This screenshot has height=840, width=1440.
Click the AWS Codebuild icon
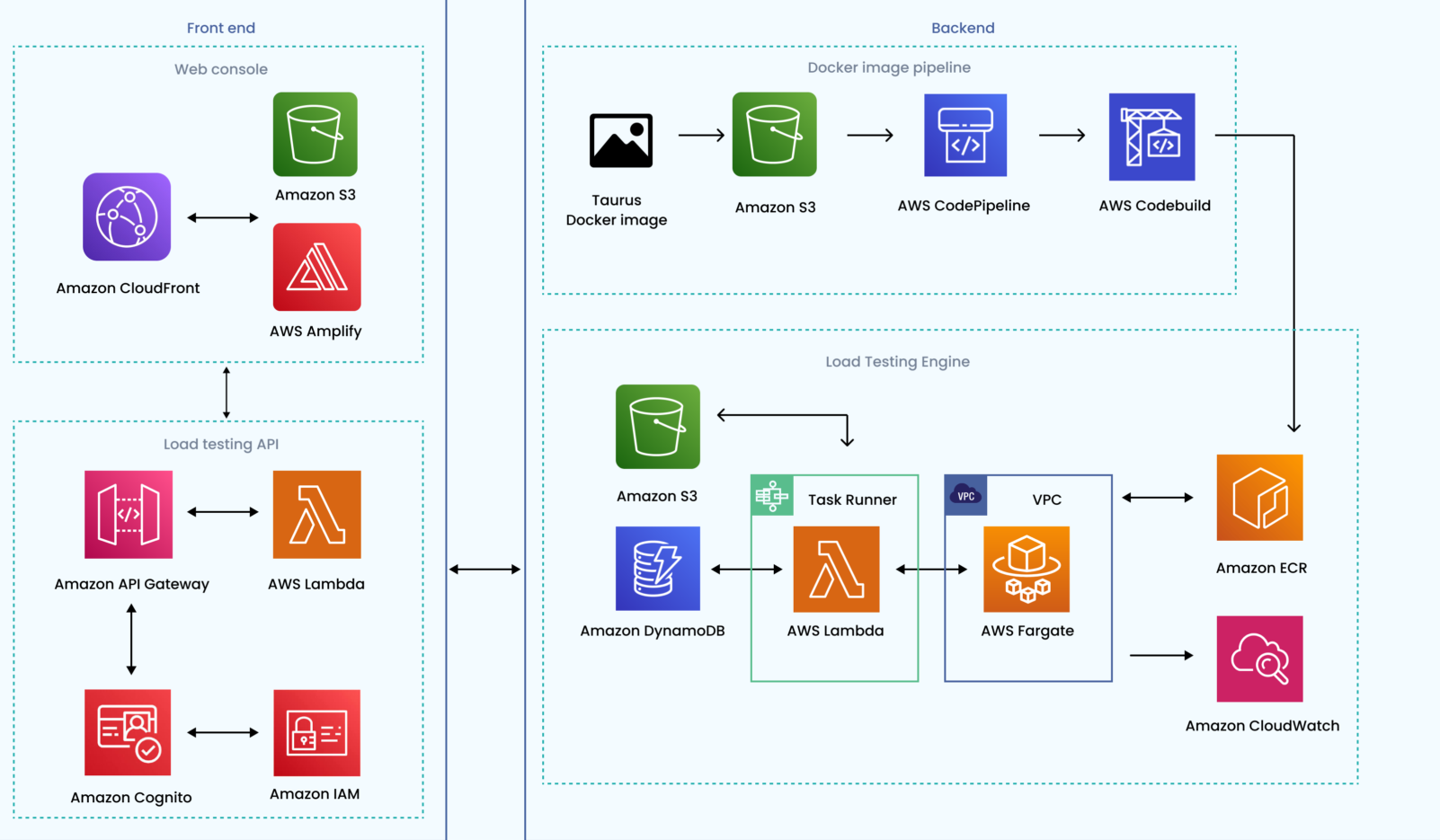pyautogui.click(x=1152, y=137)
